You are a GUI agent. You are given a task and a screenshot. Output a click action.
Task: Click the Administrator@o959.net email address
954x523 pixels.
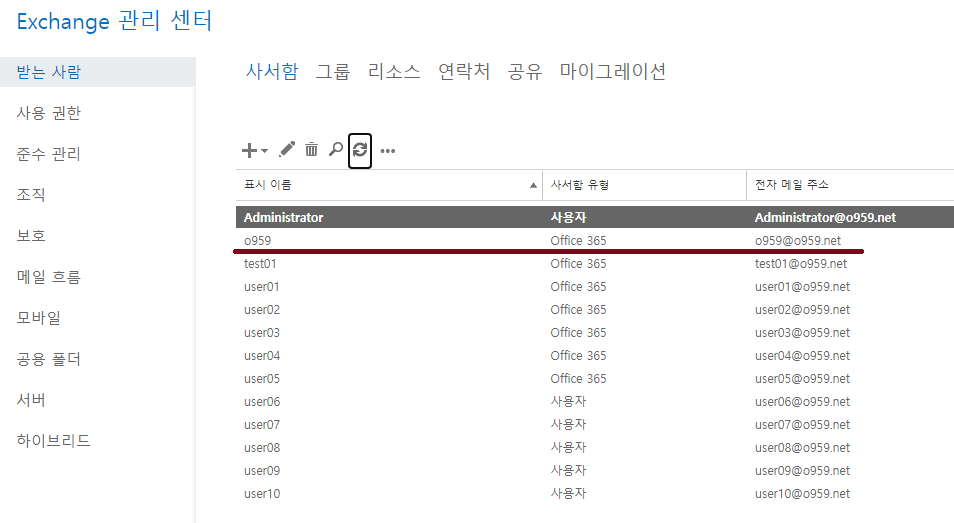tap(825, 217)
